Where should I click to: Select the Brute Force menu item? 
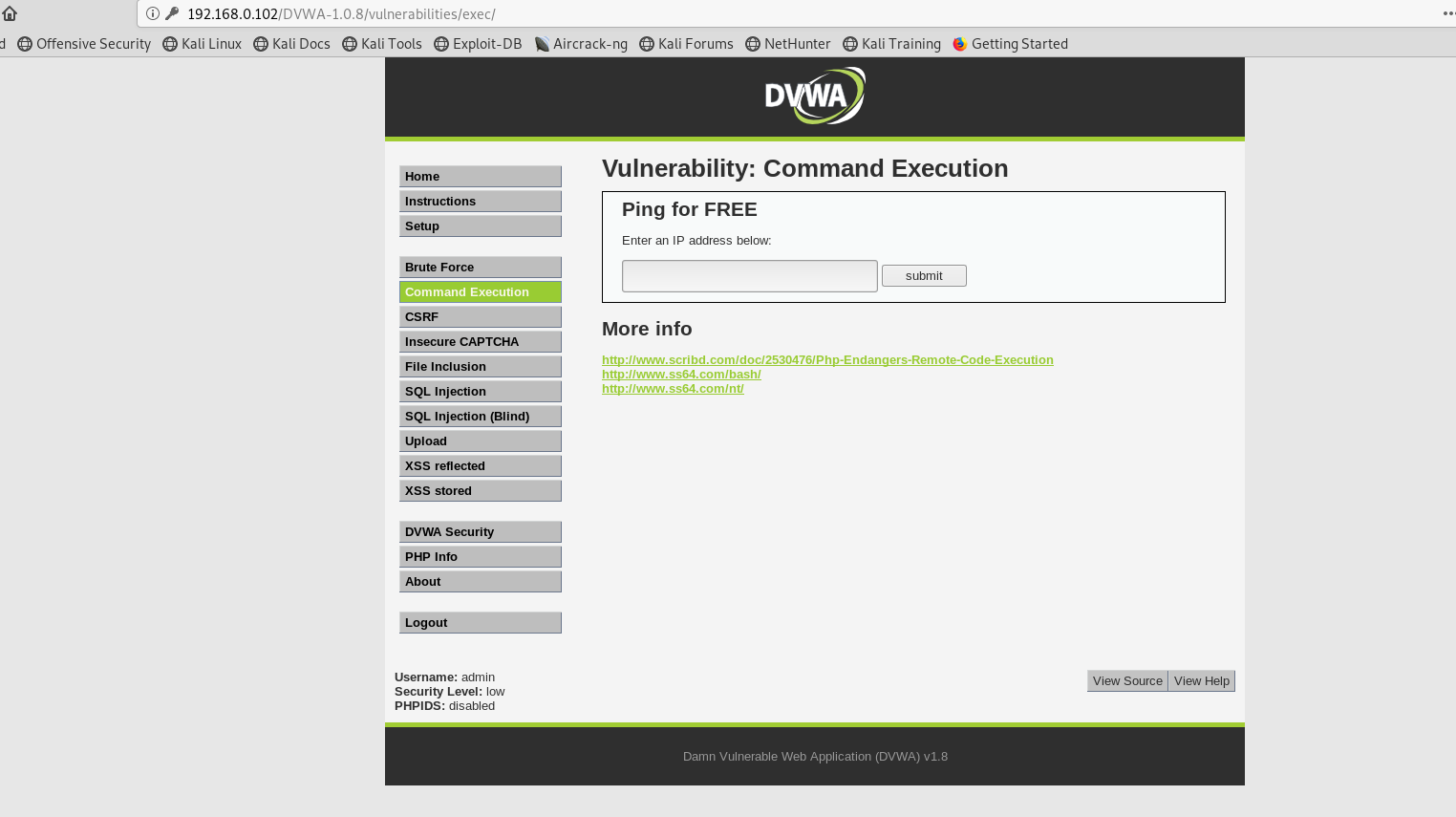(x=481, y=268)
